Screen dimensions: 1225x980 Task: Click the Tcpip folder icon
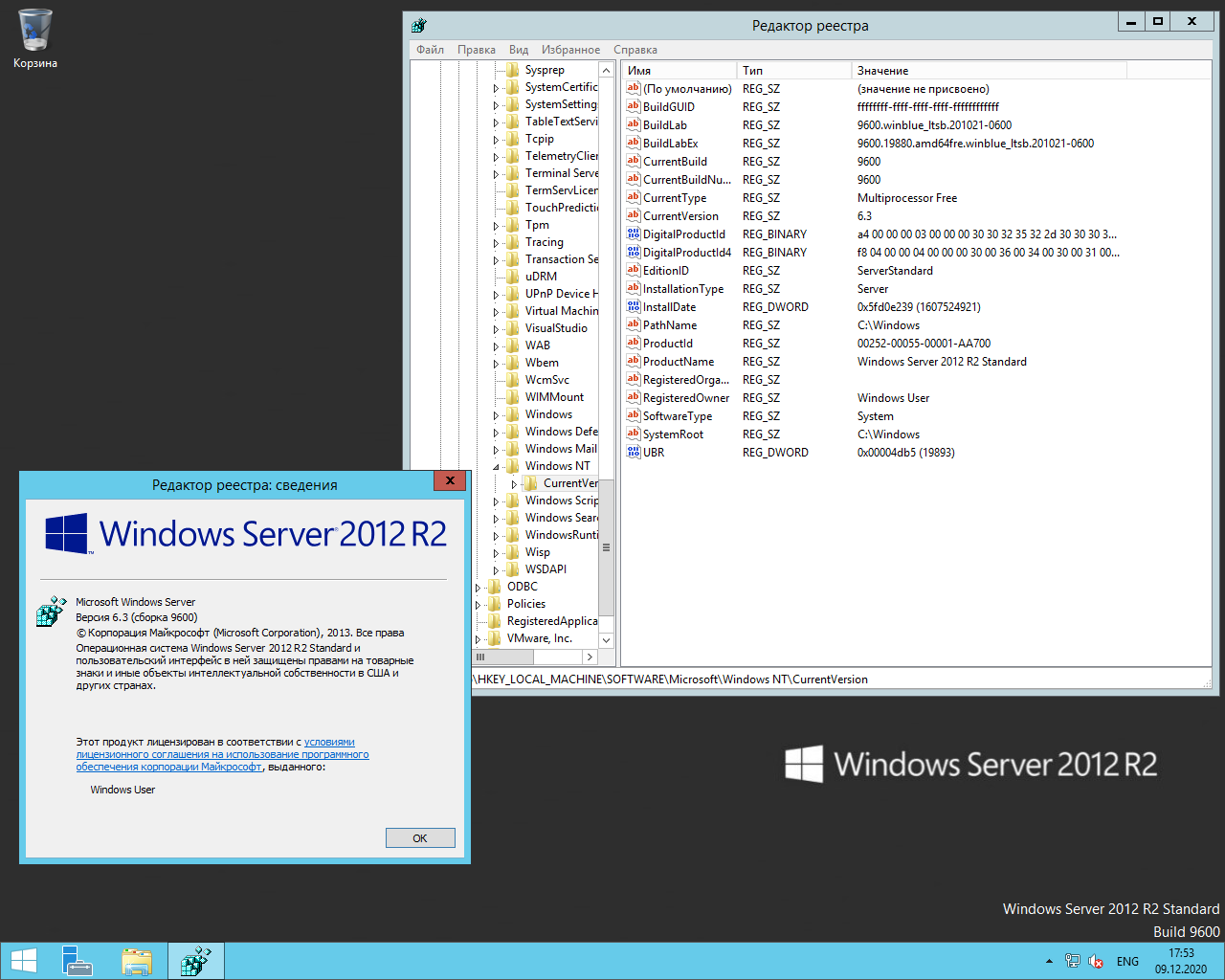513,139
